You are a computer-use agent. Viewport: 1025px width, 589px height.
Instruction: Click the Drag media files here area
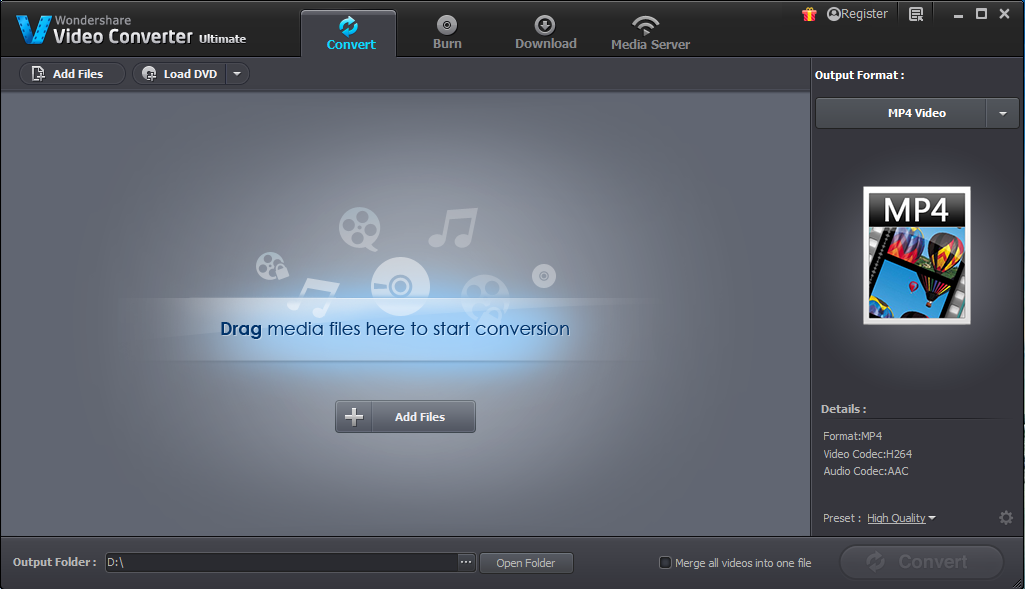395,329
